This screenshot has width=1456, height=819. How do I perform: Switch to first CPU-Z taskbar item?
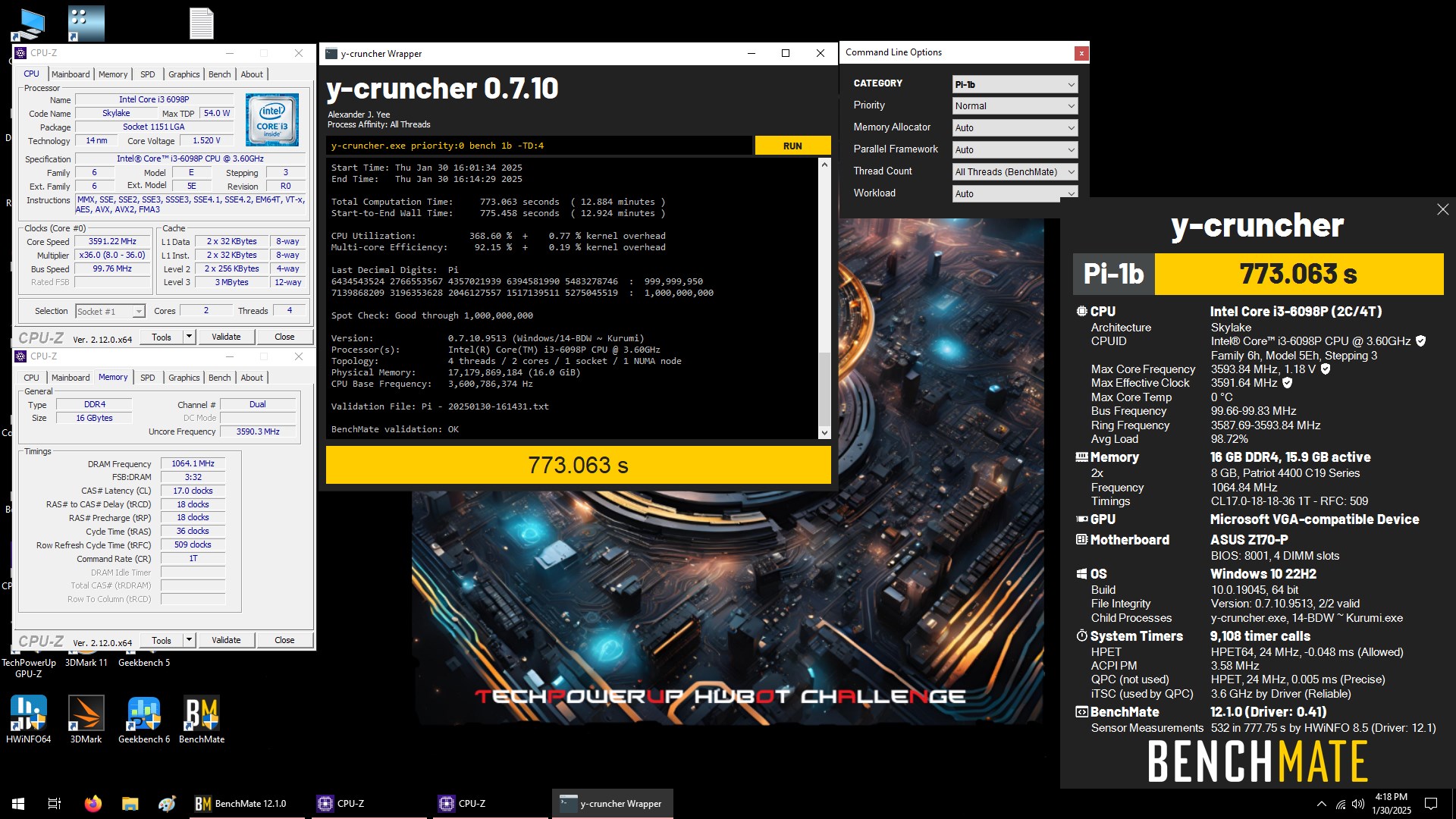pos(369,804)
